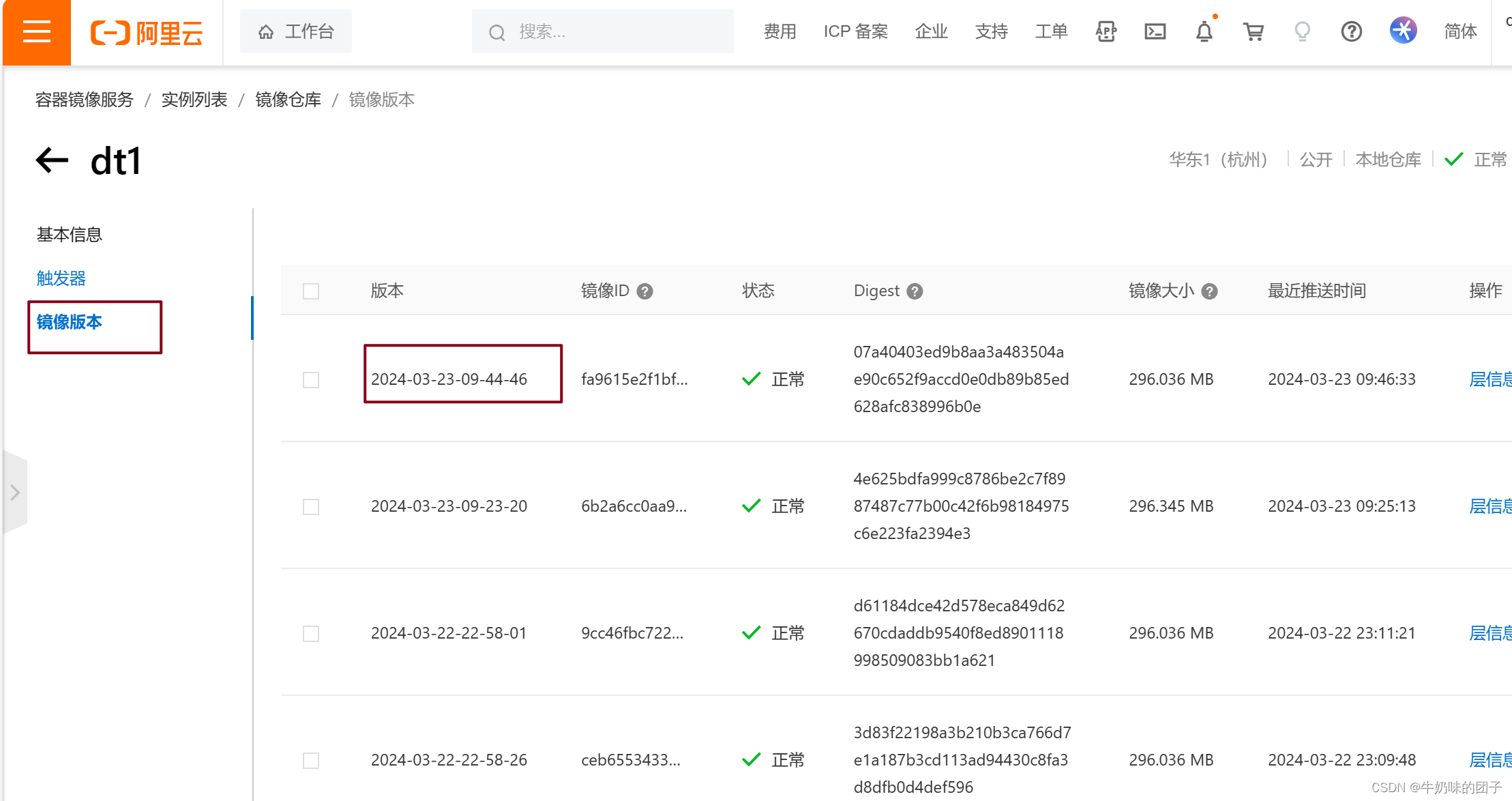Check the row for version 2024-03-22-22-58-01
This screenshot has height=801, width=1512.
pos(311,634)
